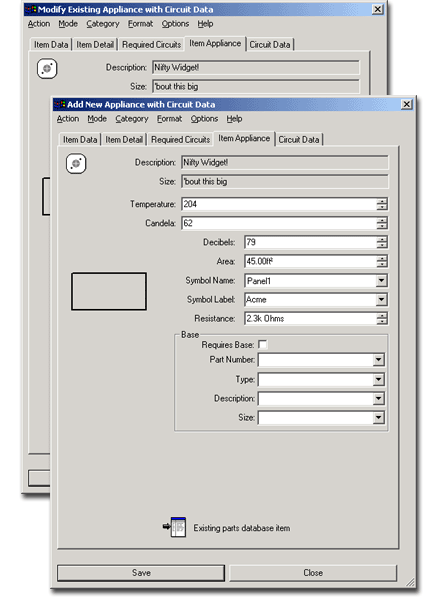
Task: Click the appliance symbol icon beside Description
Action: click(76, 163)
